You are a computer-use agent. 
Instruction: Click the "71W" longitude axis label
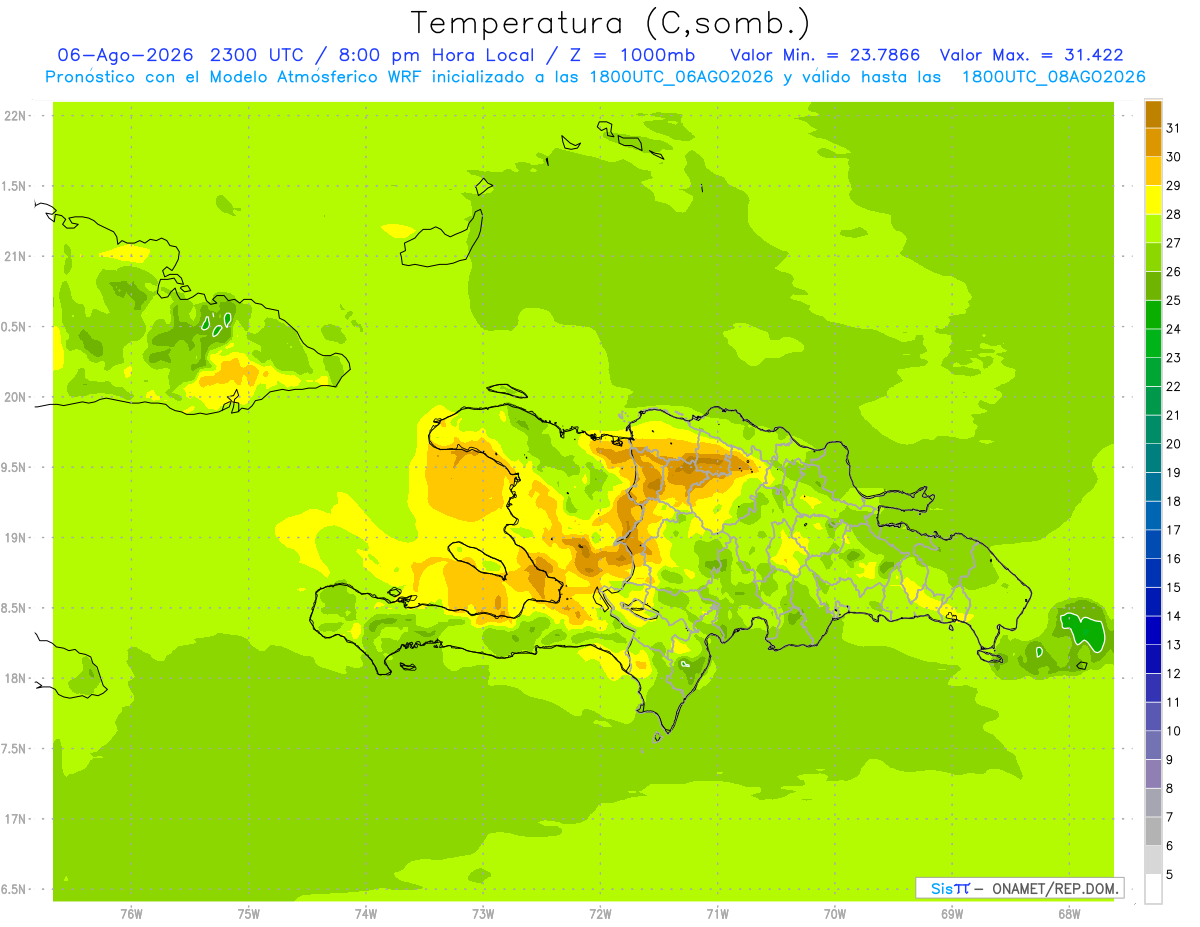coord(717,914)
